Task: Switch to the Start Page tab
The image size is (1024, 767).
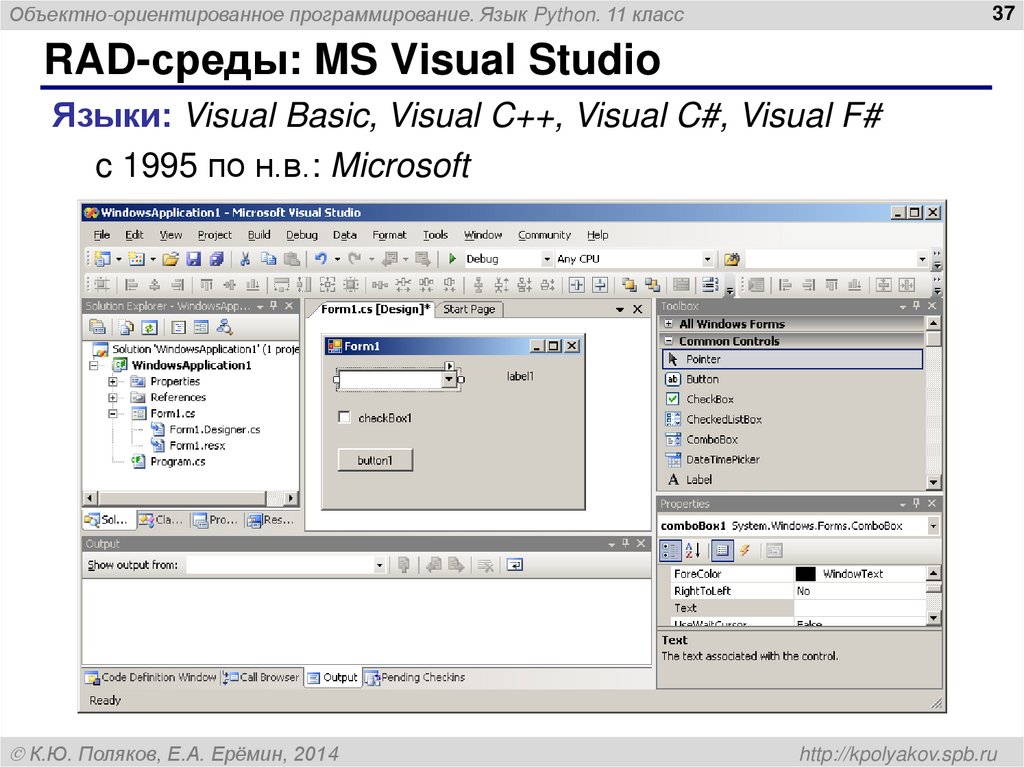Action: 469,310
